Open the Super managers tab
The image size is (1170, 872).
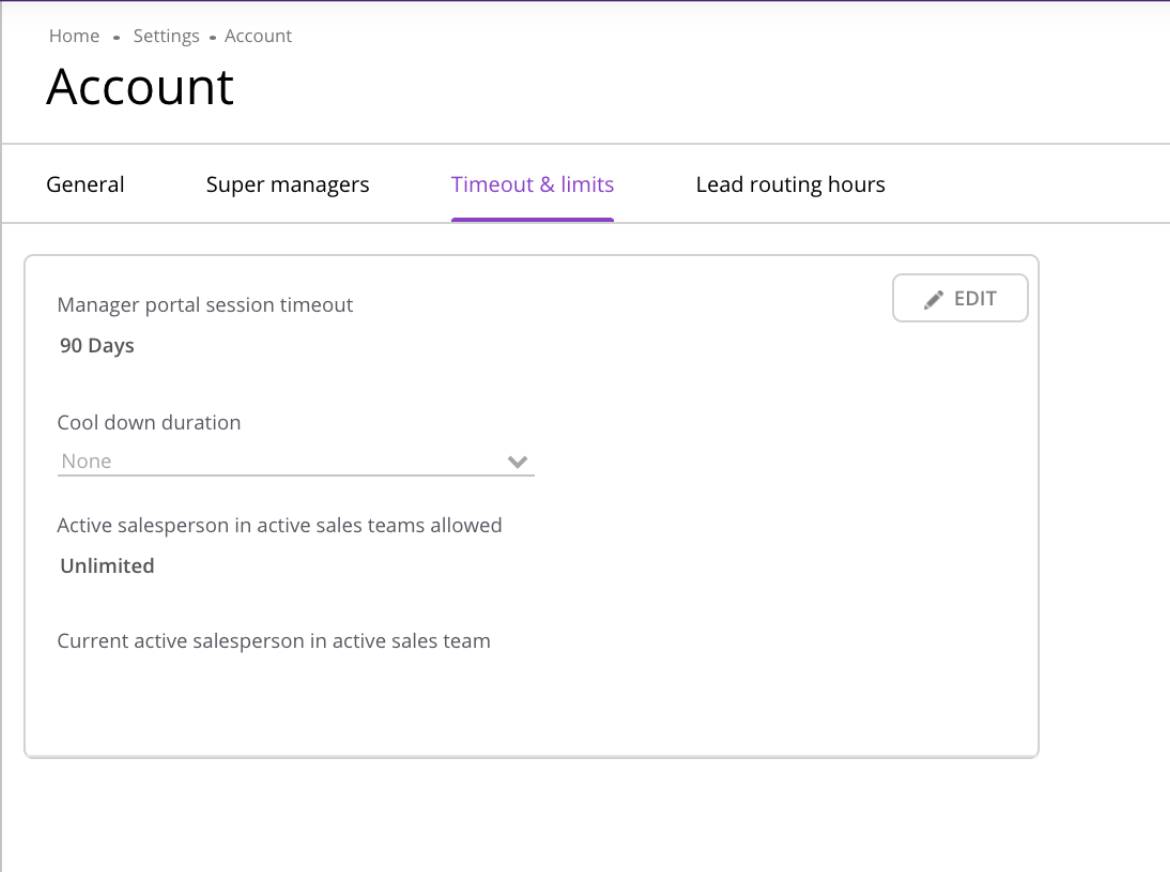click(287, 185)
